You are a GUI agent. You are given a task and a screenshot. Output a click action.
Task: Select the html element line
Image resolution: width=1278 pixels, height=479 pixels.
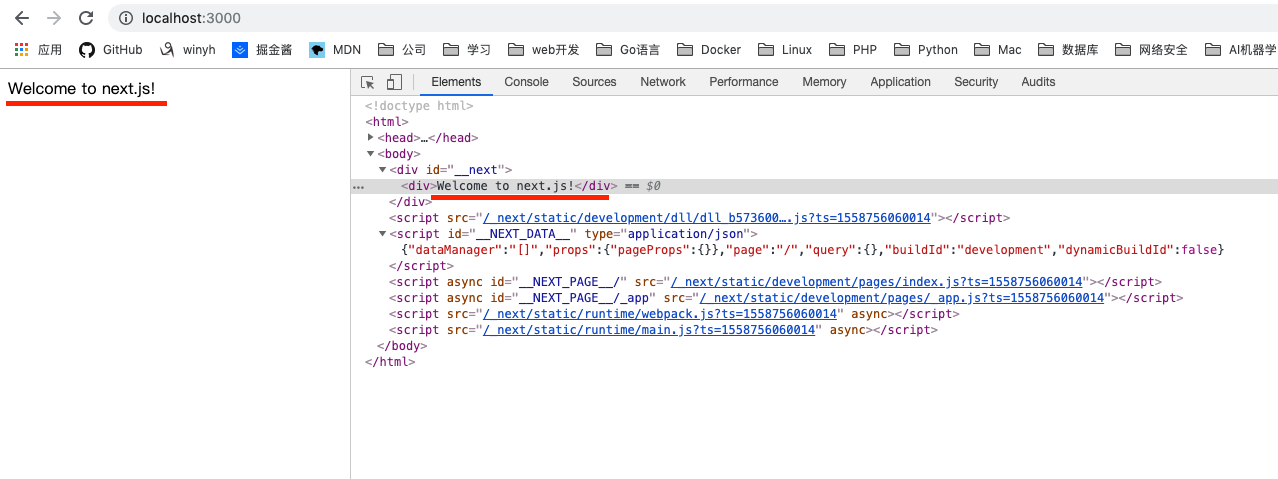[387, 122]
